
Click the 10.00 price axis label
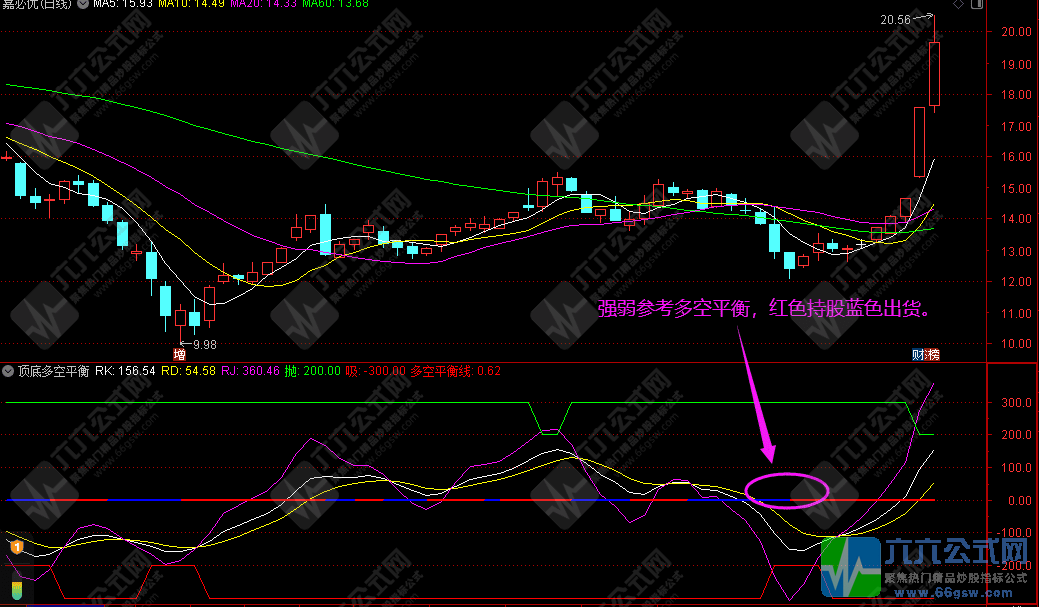[x=1016, y=344]
